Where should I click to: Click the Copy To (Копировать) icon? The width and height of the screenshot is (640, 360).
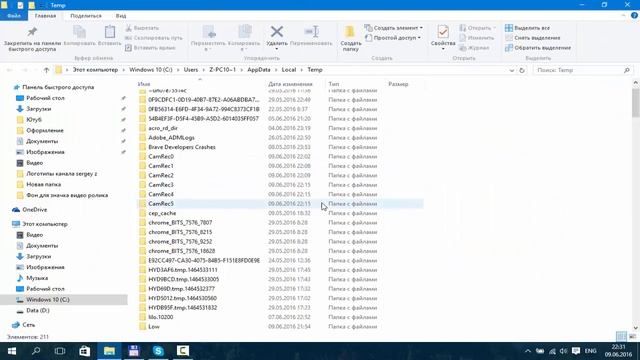click(x=244, y=32)
